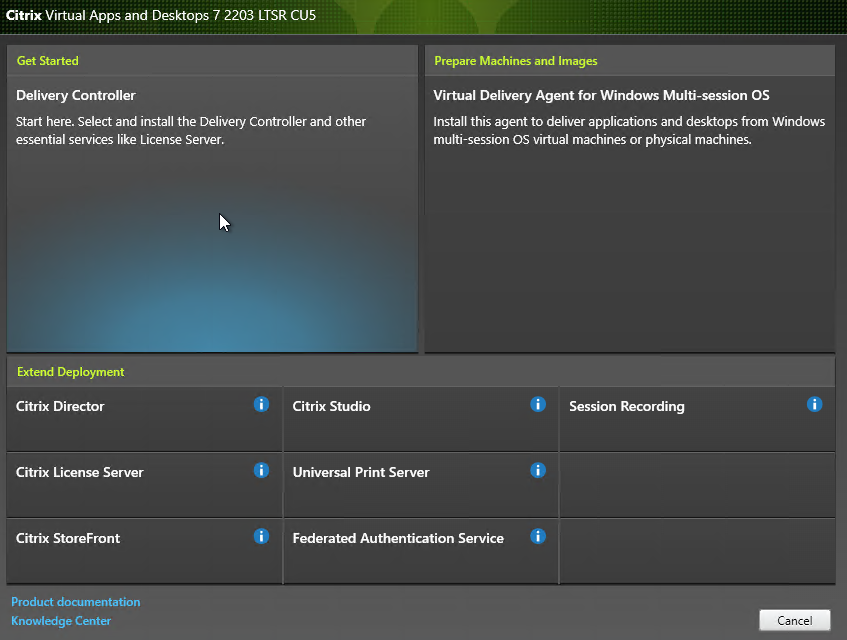Click the info icon for Citrix Director
Image resolution: width=847 pixels, height=640 pixels.
tap(261, 404)
